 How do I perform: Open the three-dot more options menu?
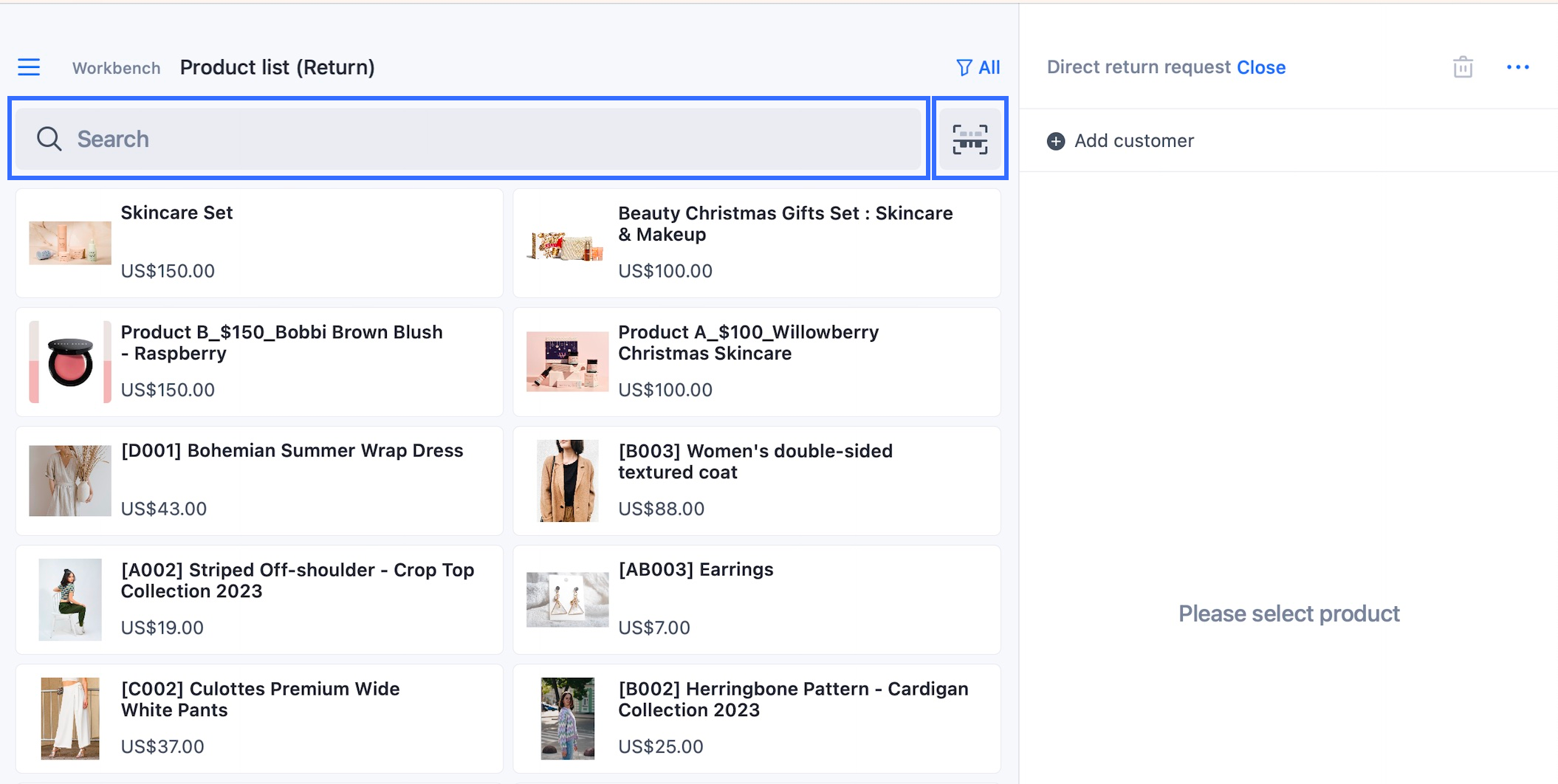point(1517,67)
